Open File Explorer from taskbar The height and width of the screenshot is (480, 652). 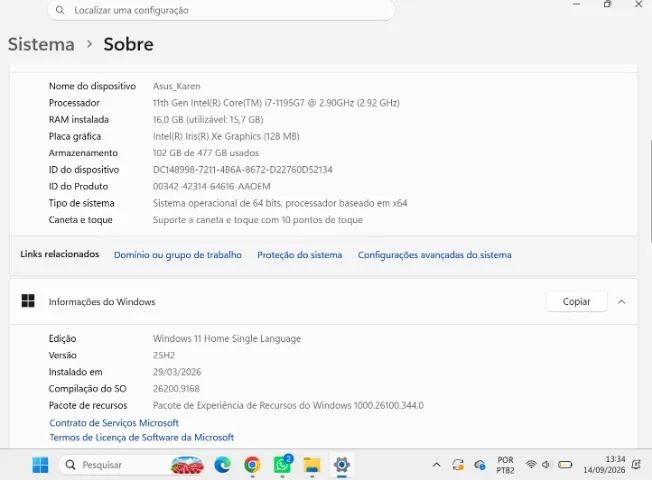(312, 465)
